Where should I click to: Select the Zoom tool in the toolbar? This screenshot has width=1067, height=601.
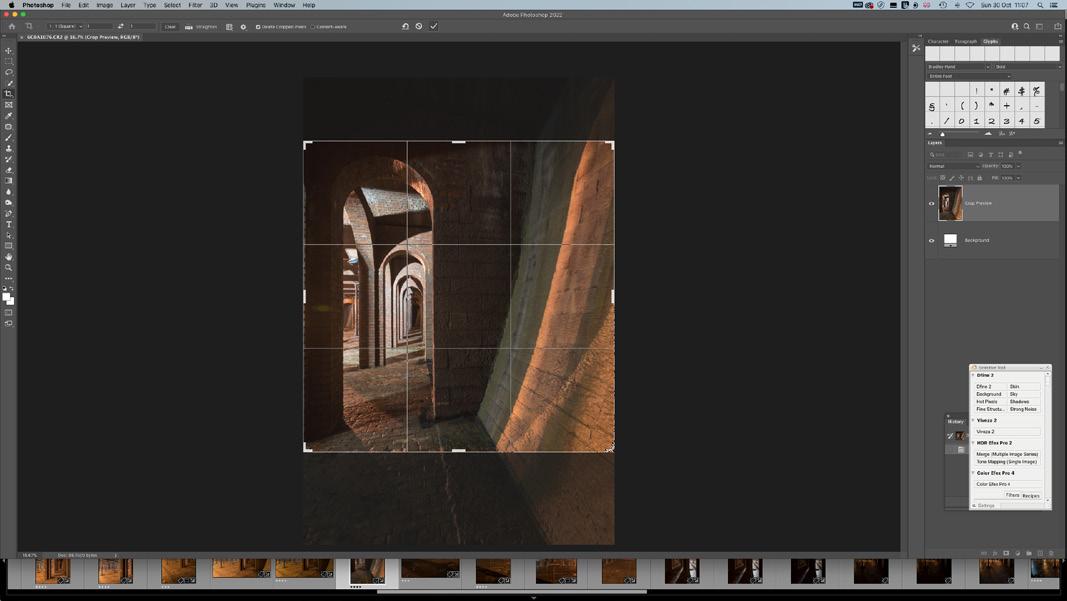click(x=9, y=268)
